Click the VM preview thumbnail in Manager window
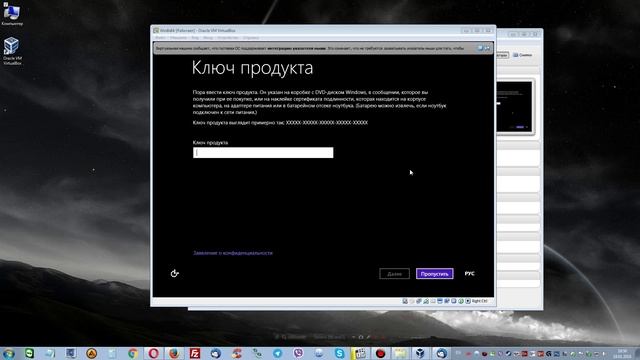The image size is (640, 360). (514, 107)
